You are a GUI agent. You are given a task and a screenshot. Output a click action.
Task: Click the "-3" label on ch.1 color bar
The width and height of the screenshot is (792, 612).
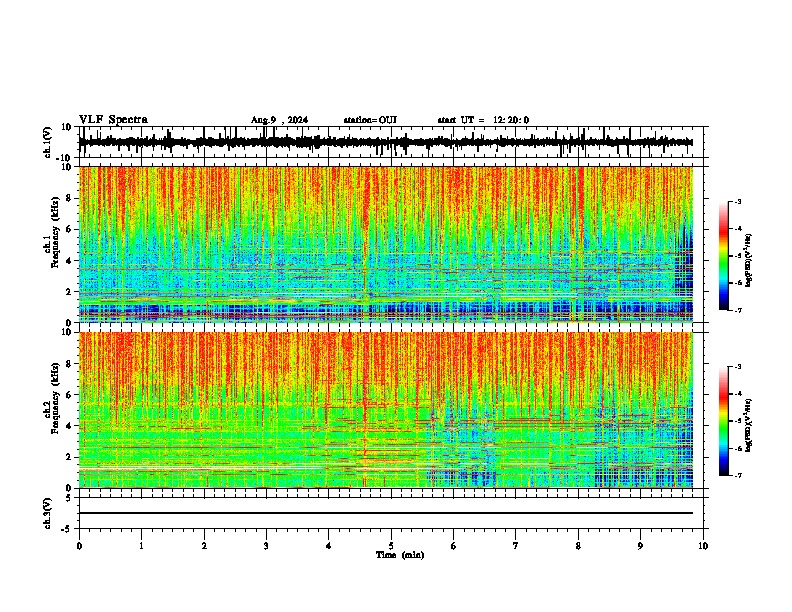(x=737, y=201)
